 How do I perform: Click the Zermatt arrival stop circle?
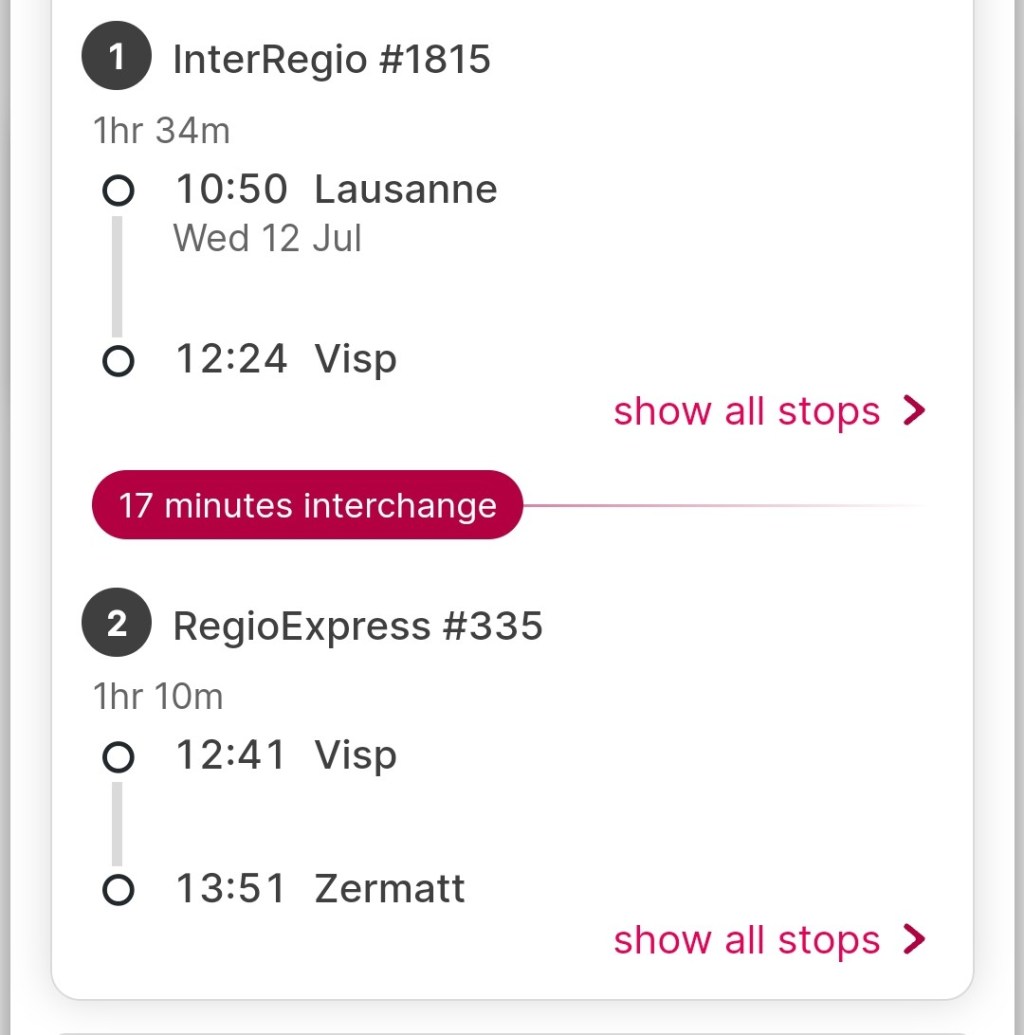[118, 889]
